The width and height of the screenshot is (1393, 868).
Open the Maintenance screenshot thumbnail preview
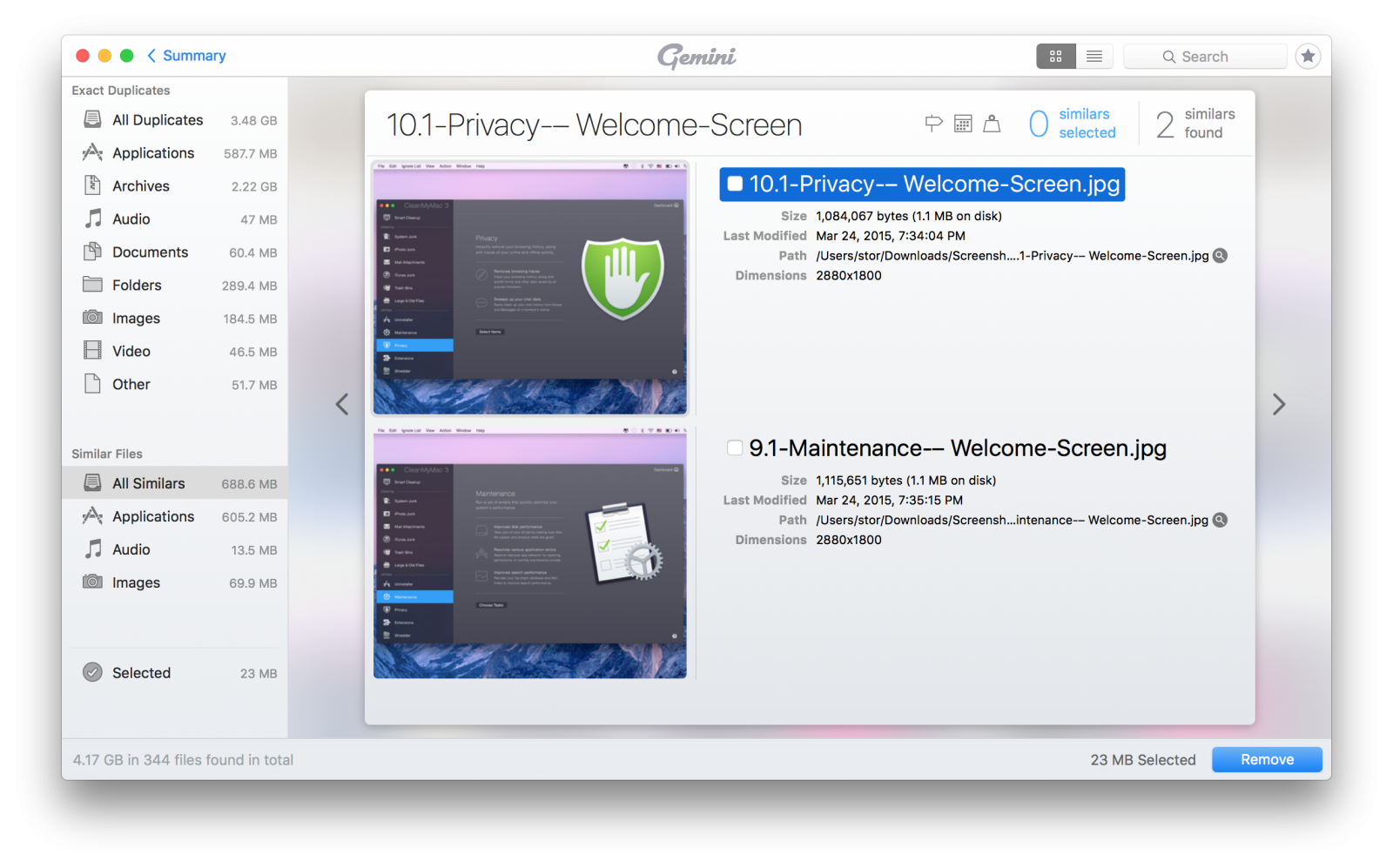click(530, 553)
